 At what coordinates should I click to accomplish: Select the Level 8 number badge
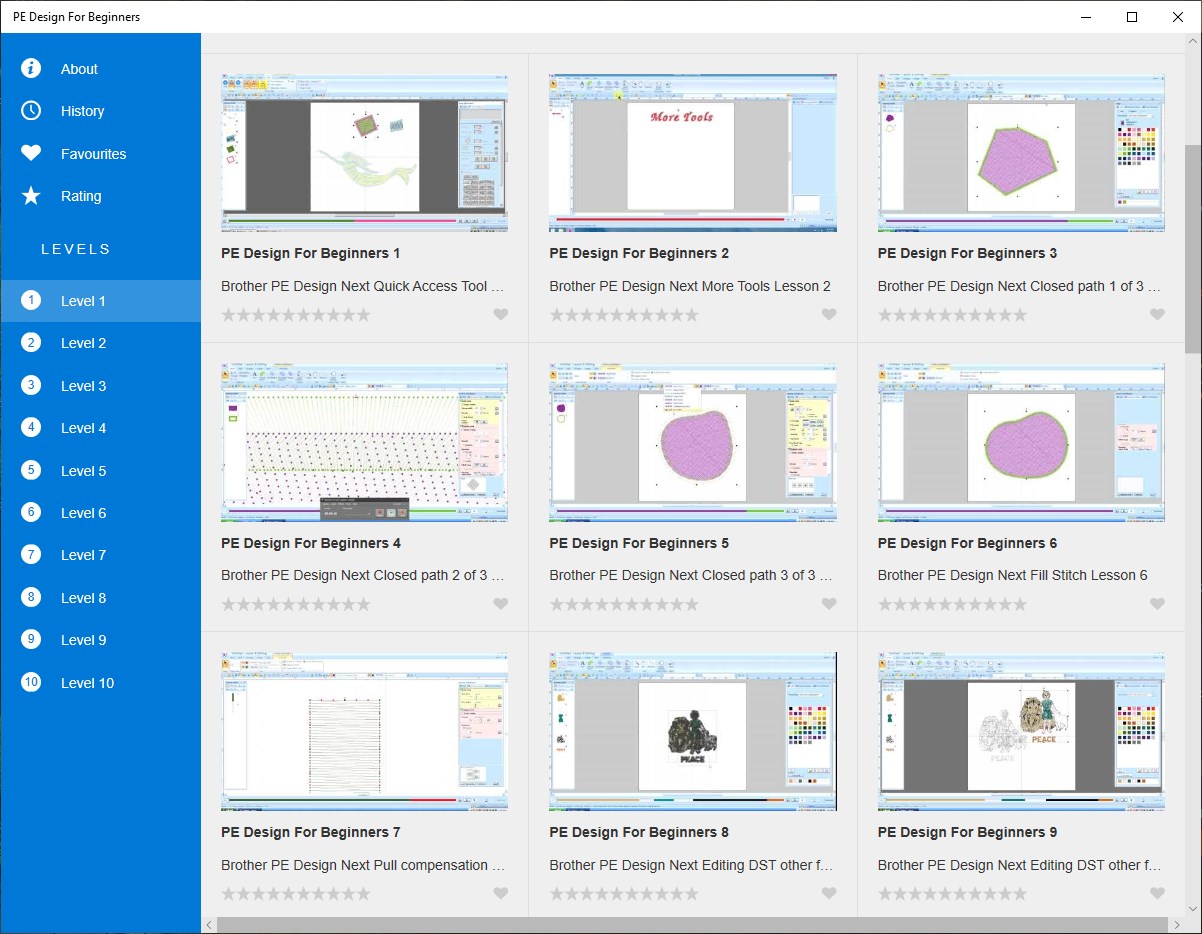click(x=31, y=597)
